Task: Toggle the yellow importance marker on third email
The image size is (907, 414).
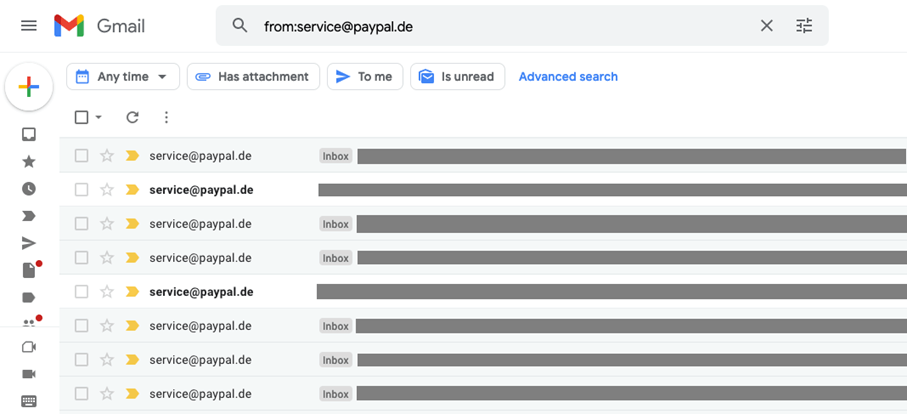Action: point(132,224)
